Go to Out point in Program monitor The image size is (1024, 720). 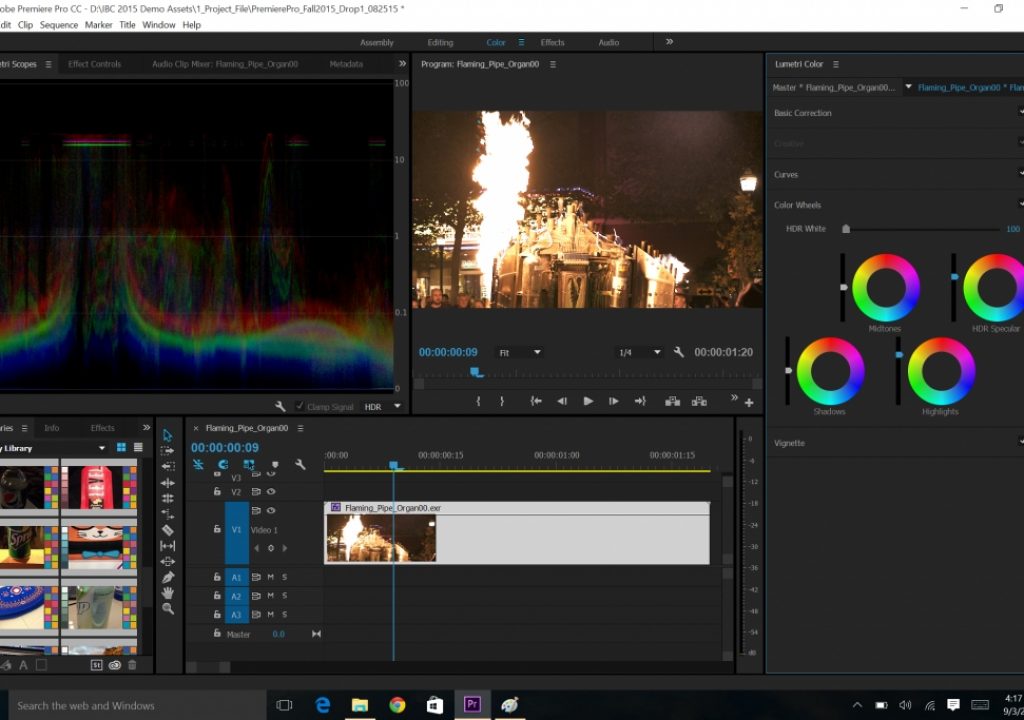tap(640, 401)
